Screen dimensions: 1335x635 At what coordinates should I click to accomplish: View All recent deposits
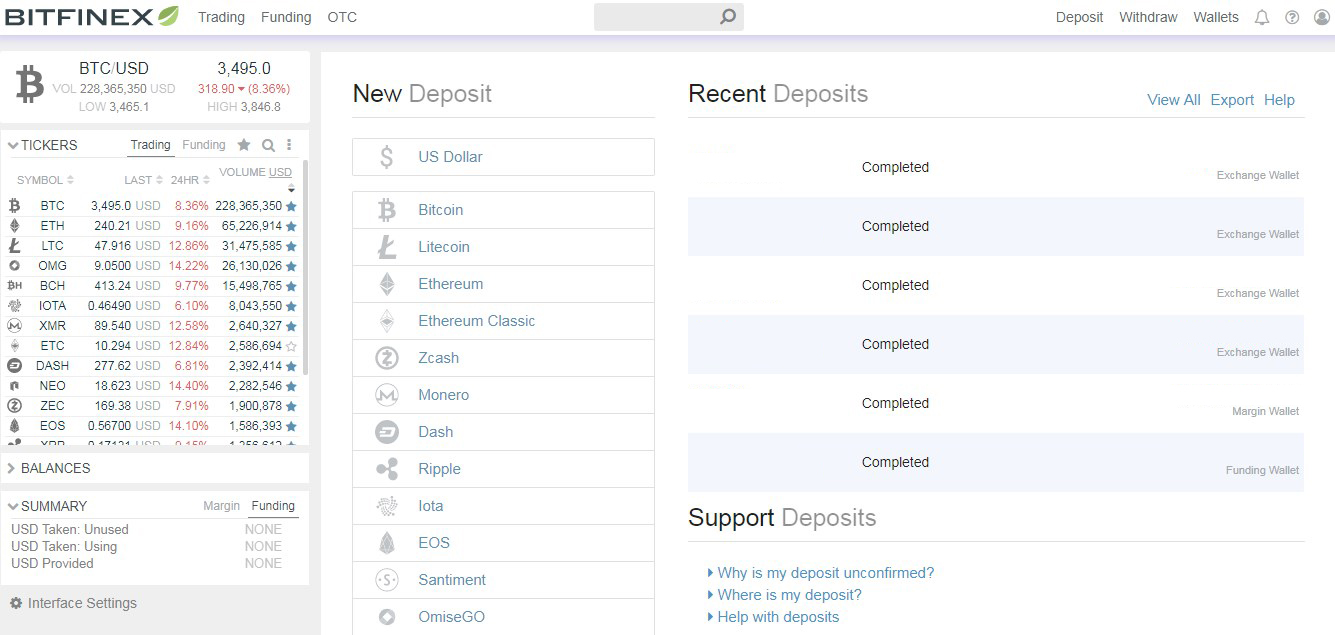1173,100
